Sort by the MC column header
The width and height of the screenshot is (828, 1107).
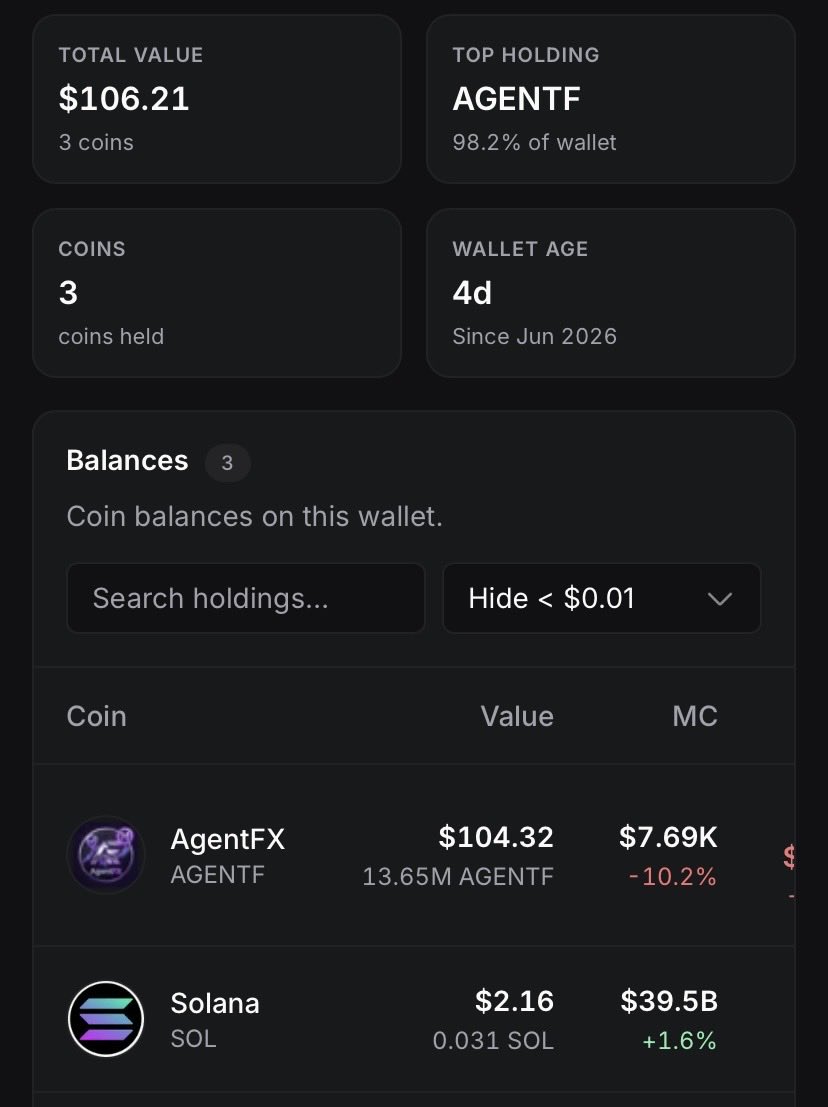(695, 716)
